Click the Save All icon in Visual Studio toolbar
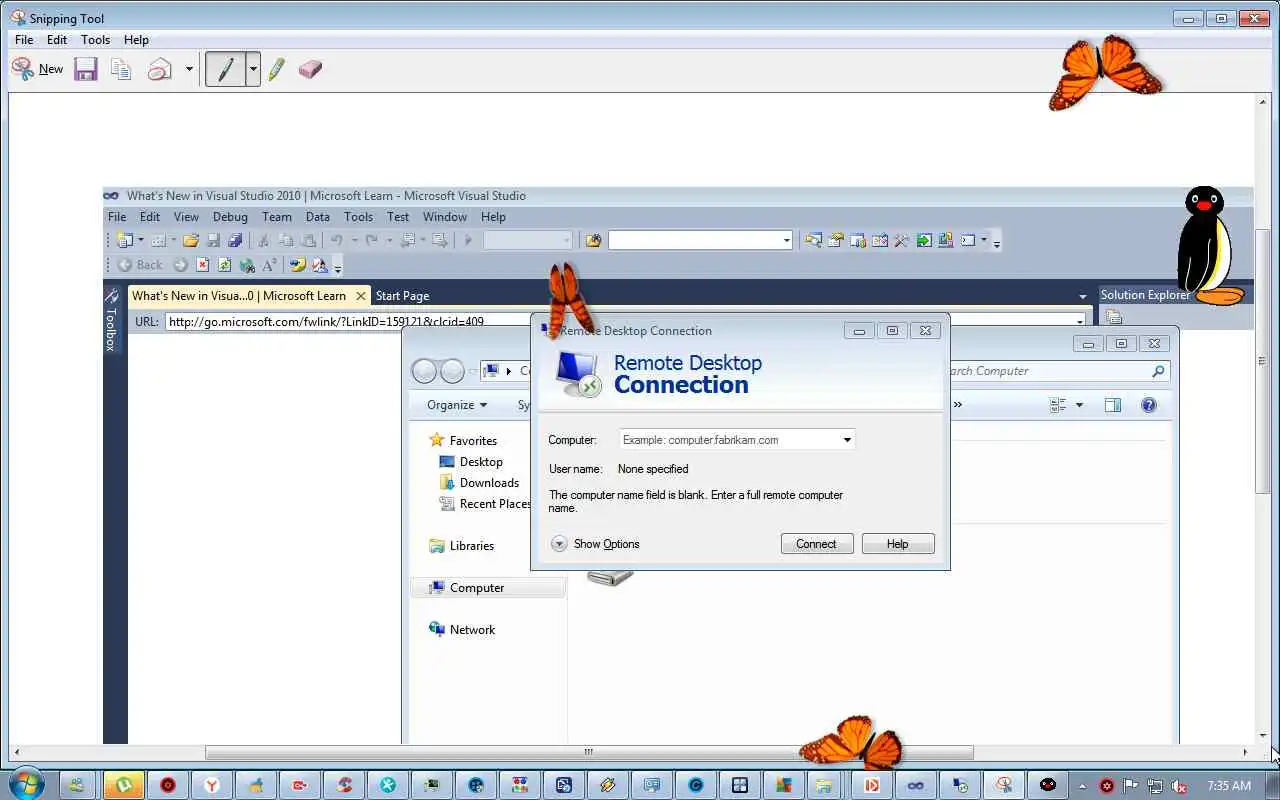The width and height of the screenshot is (1280, 800). click(235, 240)
